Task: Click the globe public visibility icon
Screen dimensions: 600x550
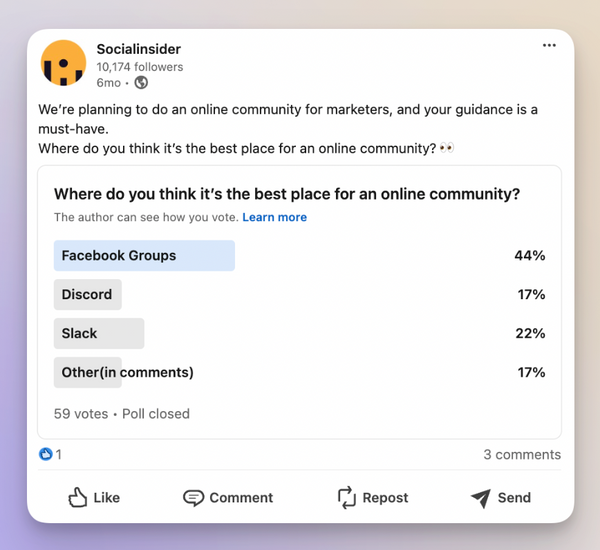Action: pyautogui.click(x=141, y=83)
